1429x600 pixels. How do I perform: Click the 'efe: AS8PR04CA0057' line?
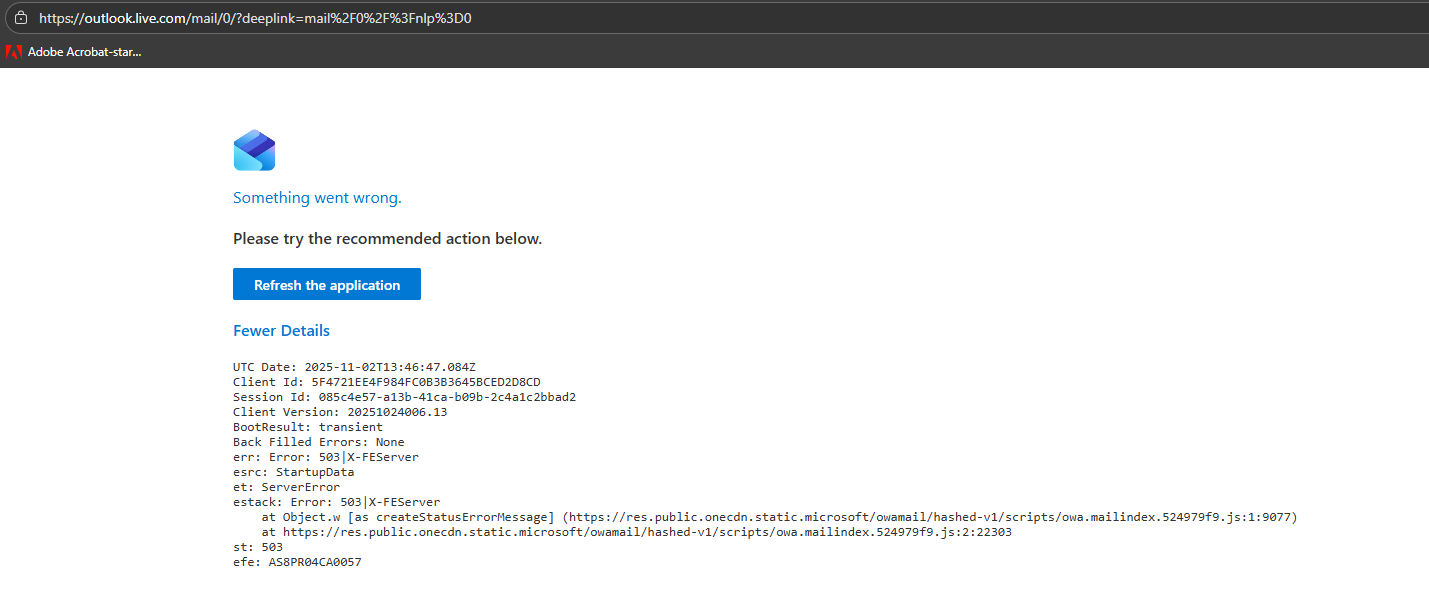click(297, 562)
